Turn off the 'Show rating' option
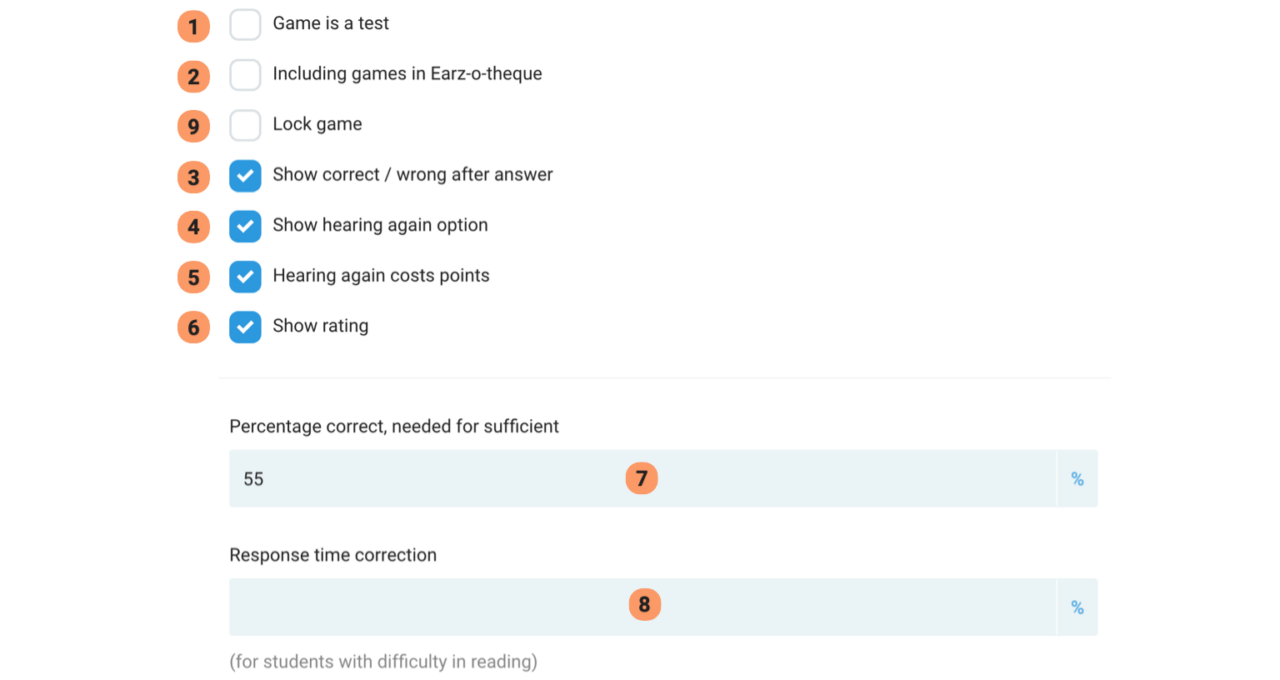 pos(245,327)
